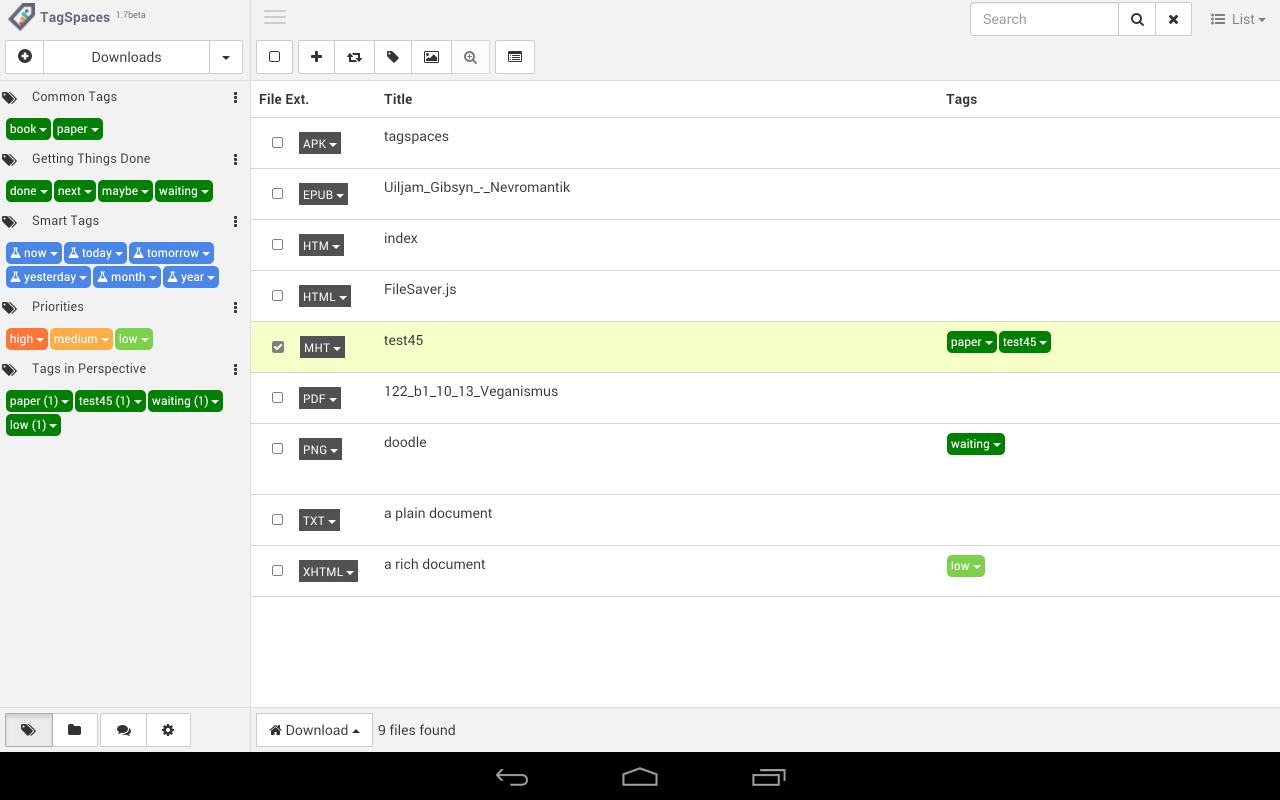
Task: Click the Download path button
Action: pos(314,730)
